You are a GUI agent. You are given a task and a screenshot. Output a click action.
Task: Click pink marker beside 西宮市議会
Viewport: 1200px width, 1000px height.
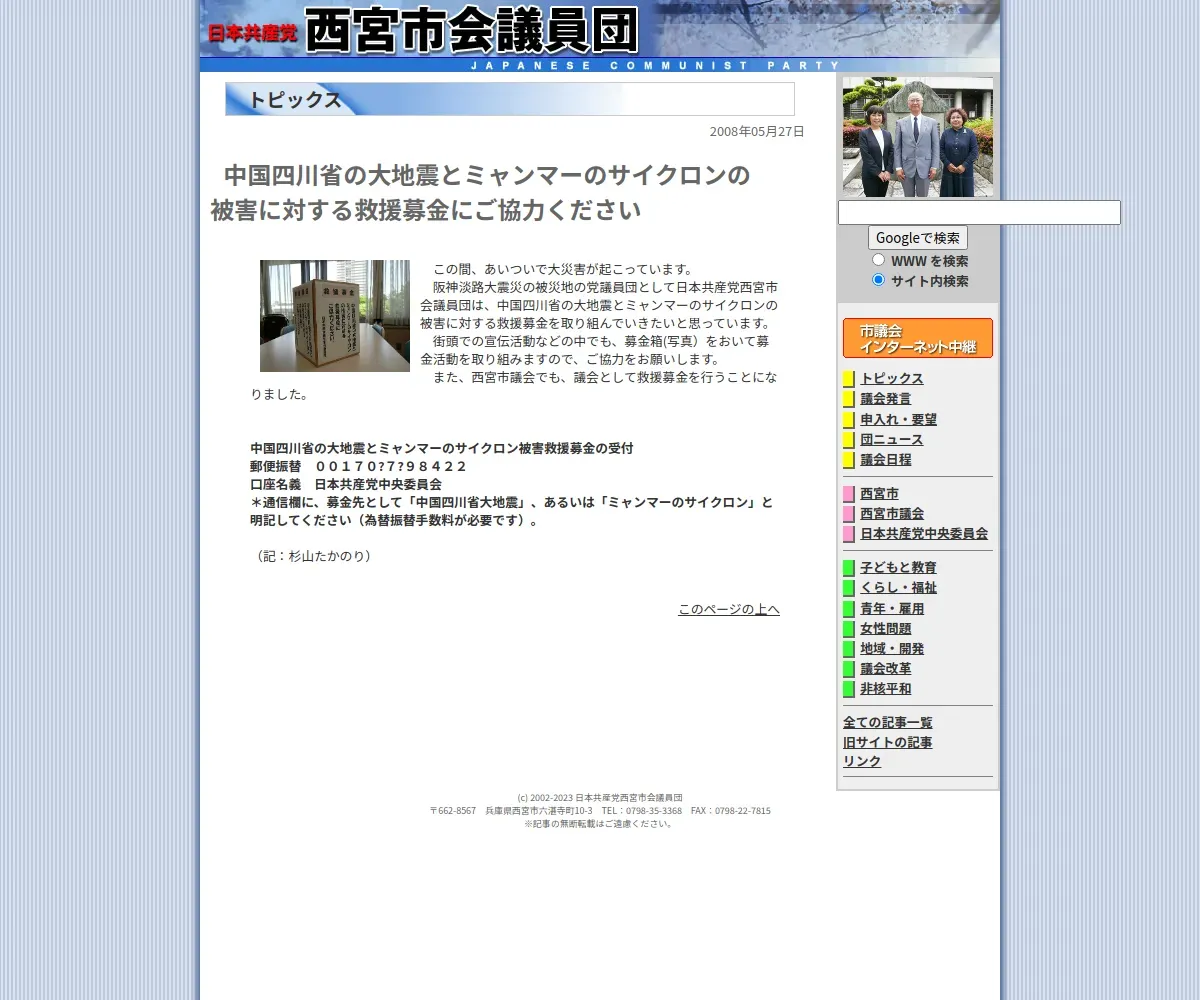point(849,514)
